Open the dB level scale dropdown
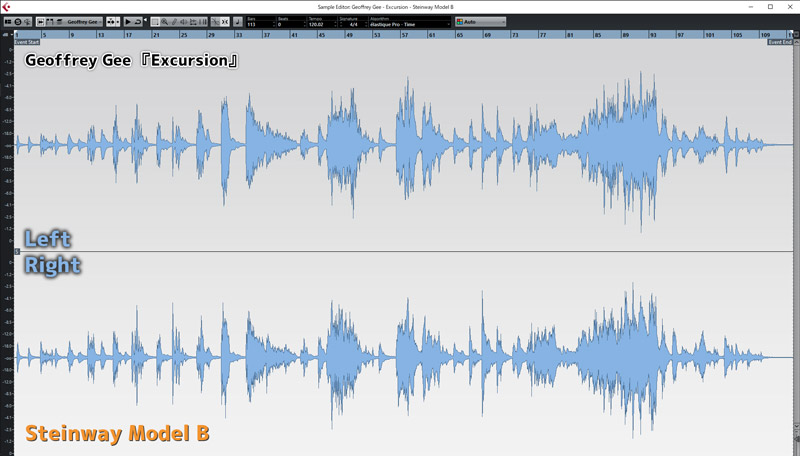 7,34
